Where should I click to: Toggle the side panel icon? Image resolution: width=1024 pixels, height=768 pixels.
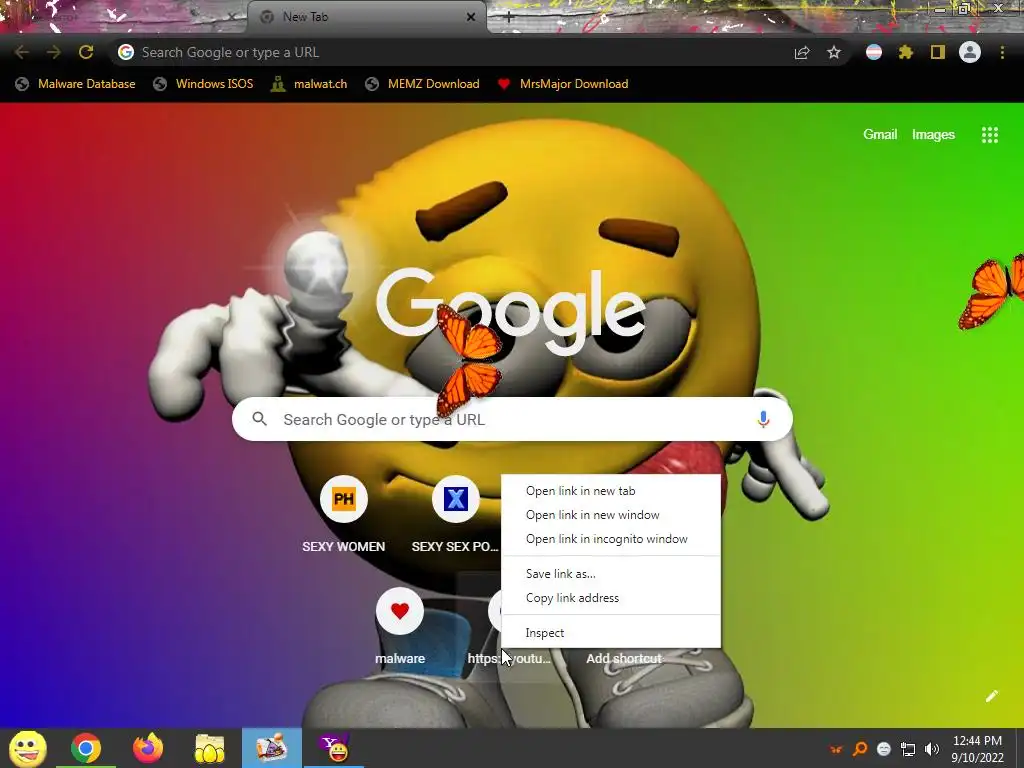pyautogui.click(x=938, y=52)
